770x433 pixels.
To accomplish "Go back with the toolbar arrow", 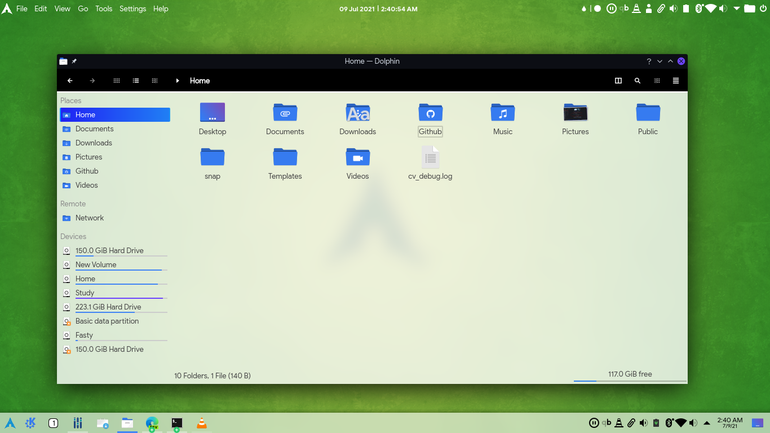I will pyautogui.click(x=70, y=81).
